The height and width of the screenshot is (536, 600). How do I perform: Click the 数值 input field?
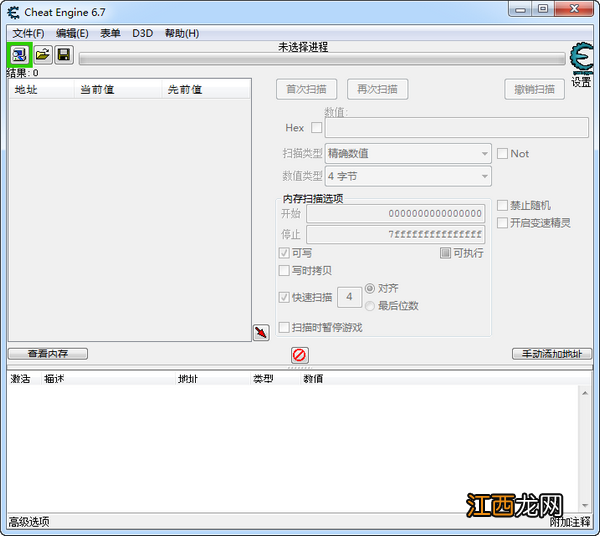tap(457, 127)
